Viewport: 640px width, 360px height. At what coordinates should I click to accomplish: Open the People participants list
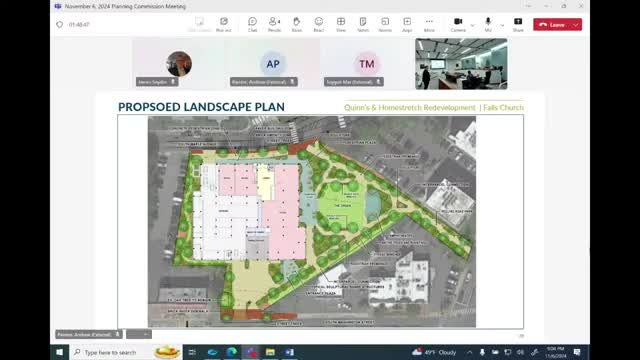[x=274, y=24]
